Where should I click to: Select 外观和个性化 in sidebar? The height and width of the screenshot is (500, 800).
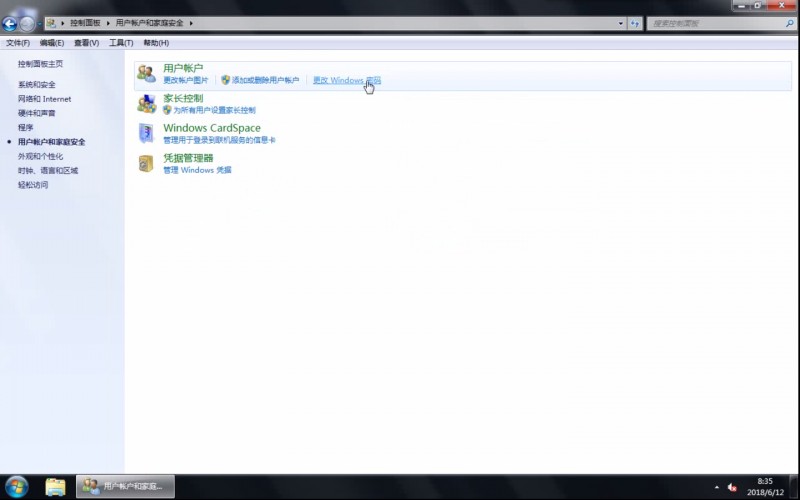pos(40,156)
